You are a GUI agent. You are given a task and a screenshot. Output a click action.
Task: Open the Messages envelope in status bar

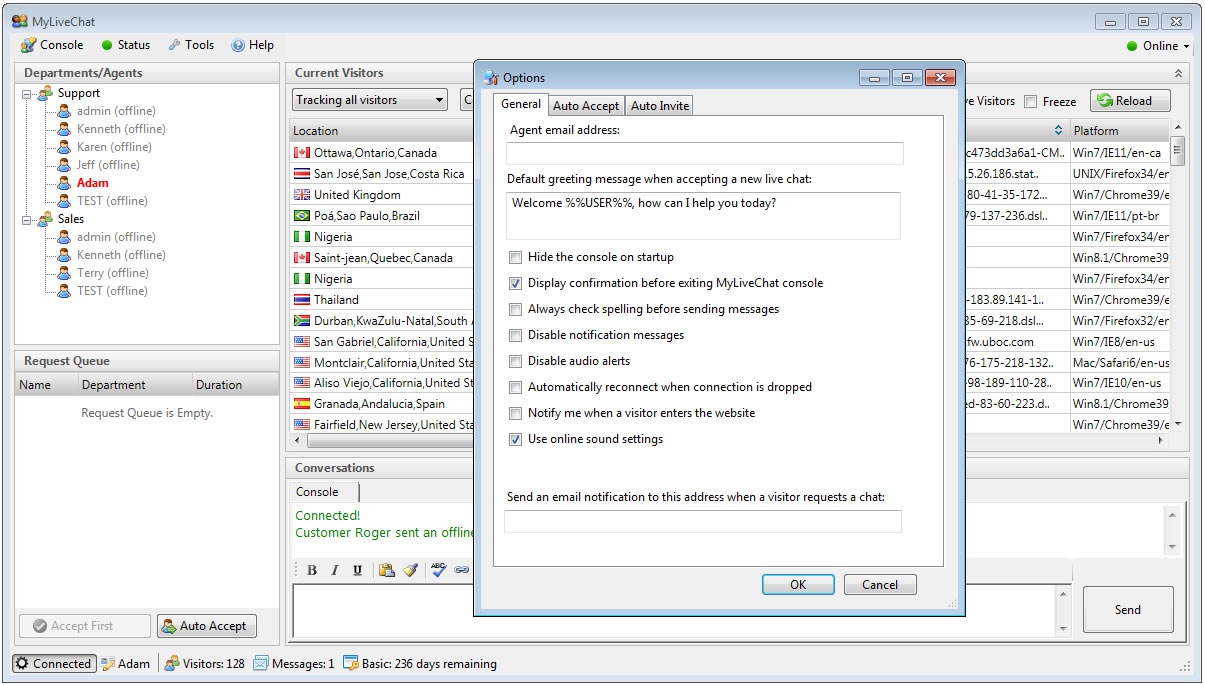coord(261,663)
